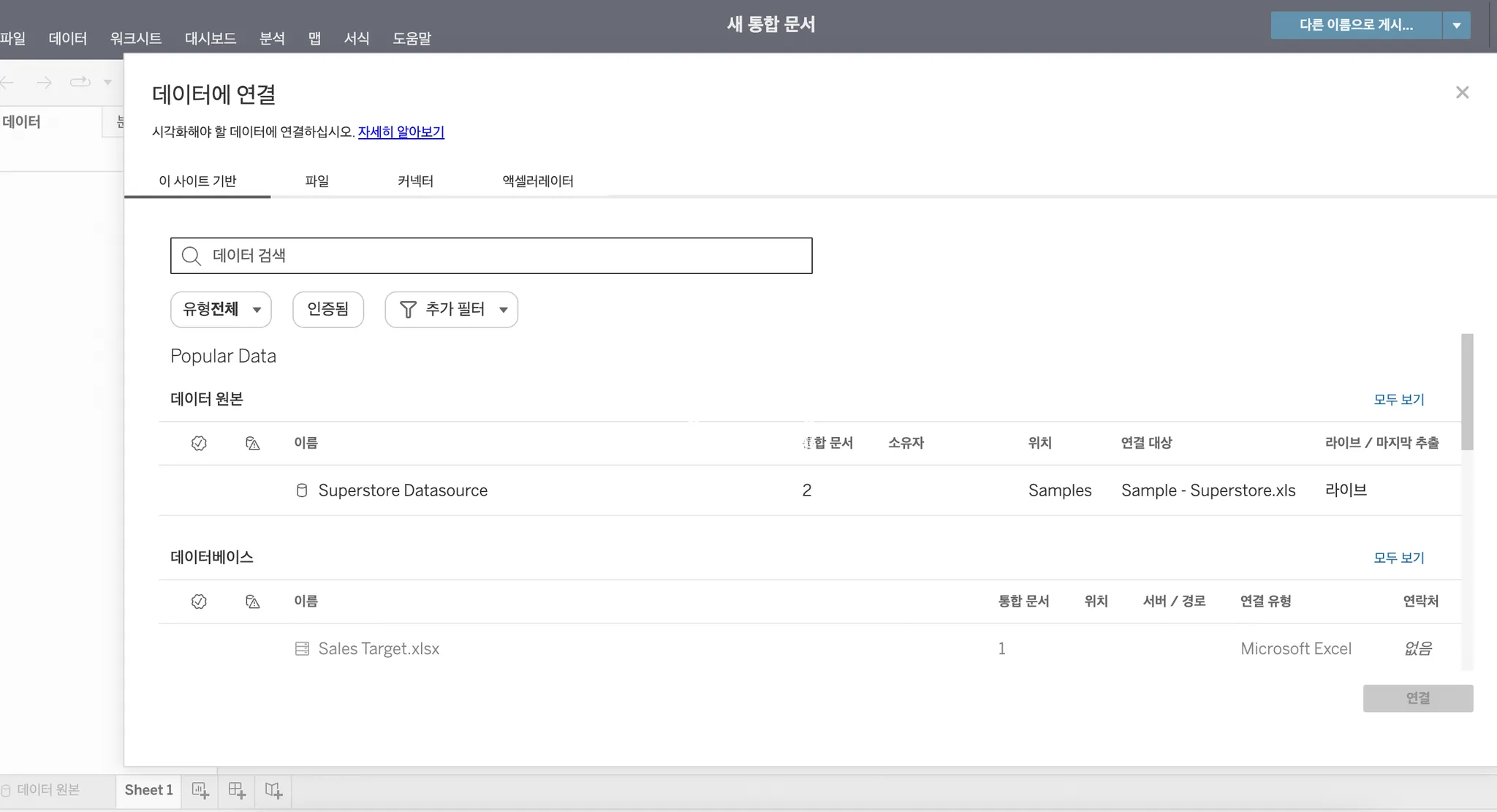Click the new worksheet icon
Image resolution: width=1497 pixels, height=812 pixels.
[x=200, y=790]
